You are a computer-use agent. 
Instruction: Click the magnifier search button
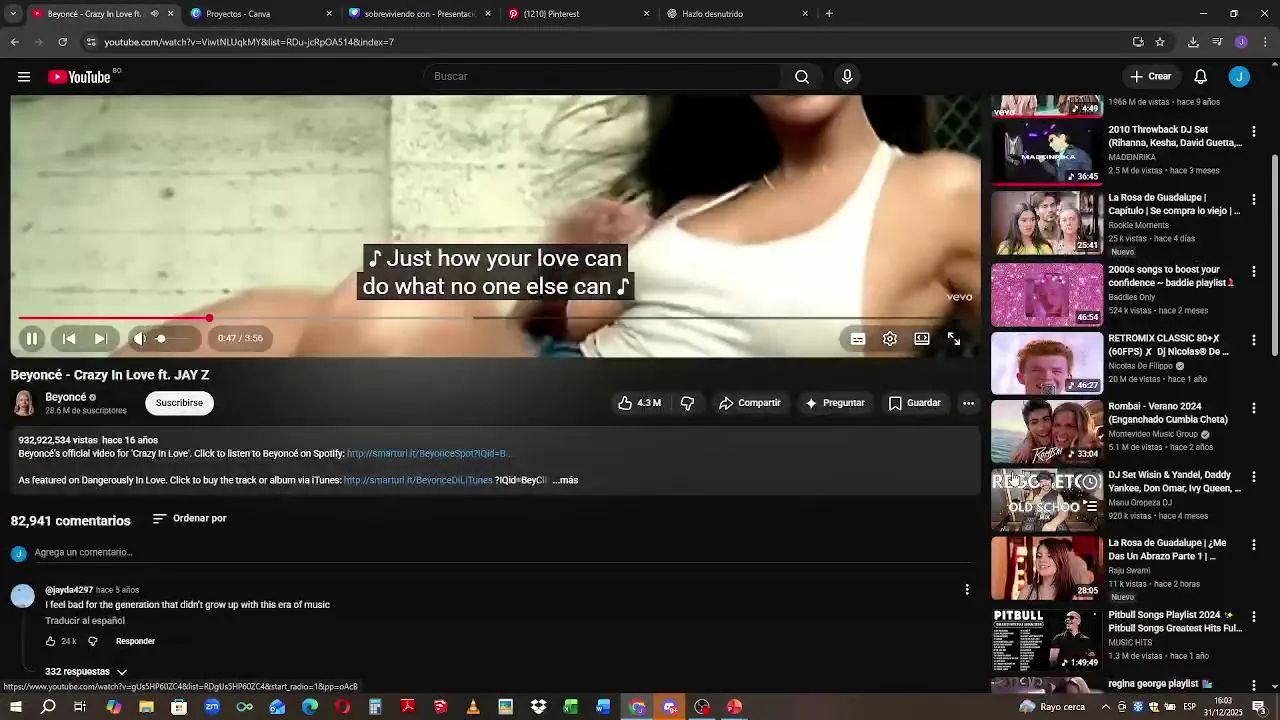[802, 77]
